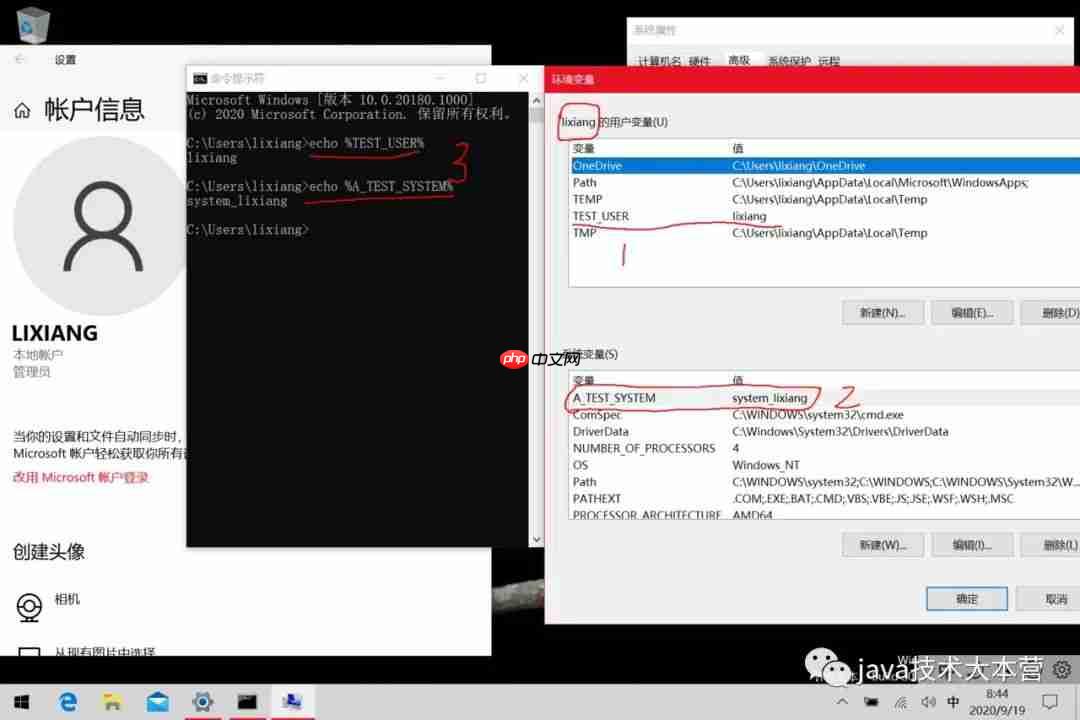1080x720 pixels.
Task: Click the speaker icon in the system tray
Action: (x=928, y=702)
